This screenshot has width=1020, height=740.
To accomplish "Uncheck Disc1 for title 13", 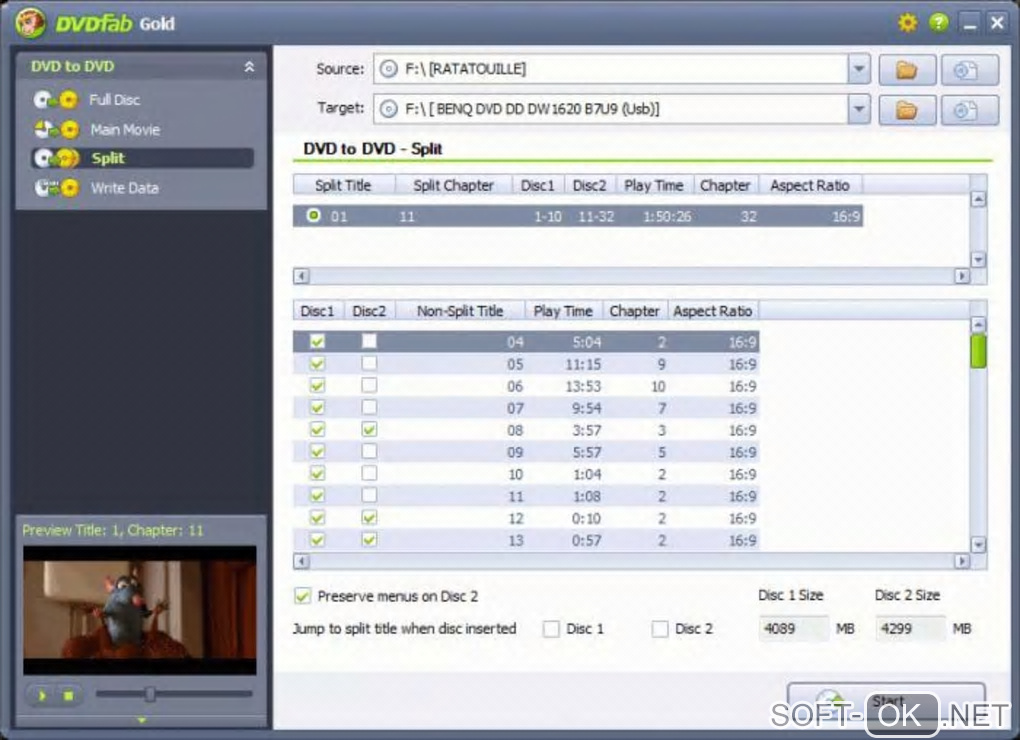I will pyautogui.click(x=317, y=539).
